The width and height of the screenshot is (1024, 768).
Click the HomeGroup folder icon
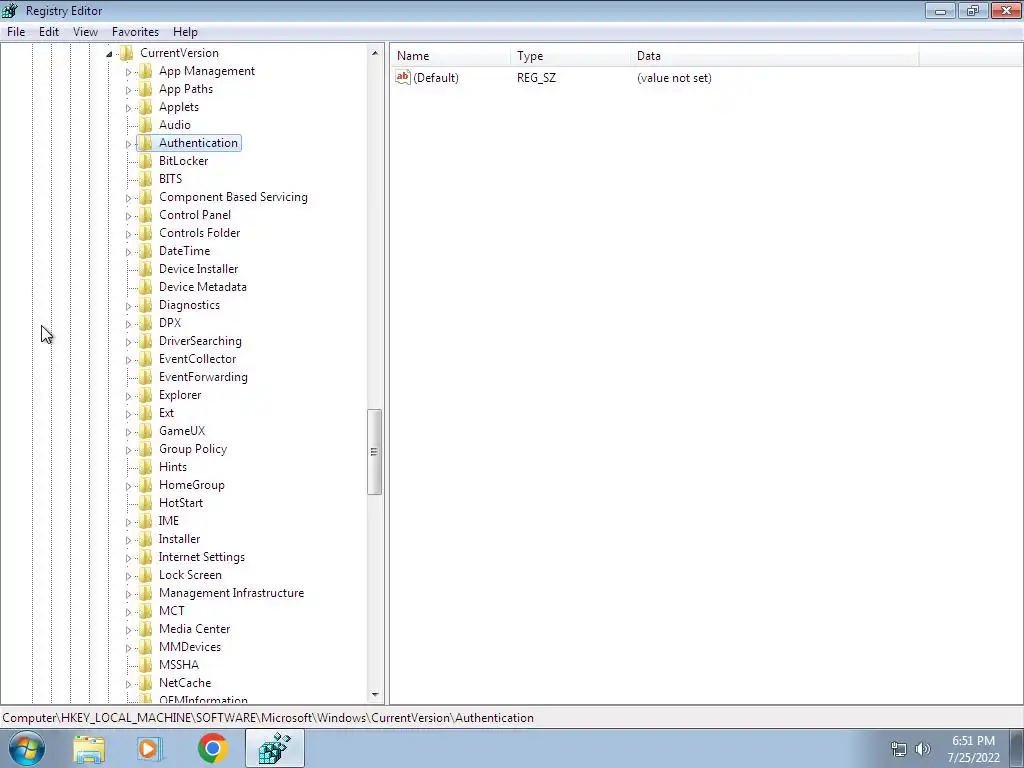146,485
